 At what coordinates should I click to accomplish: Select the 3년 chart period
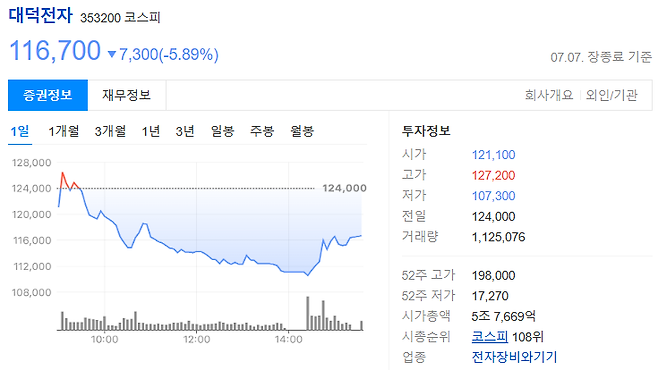pos(185,132)
